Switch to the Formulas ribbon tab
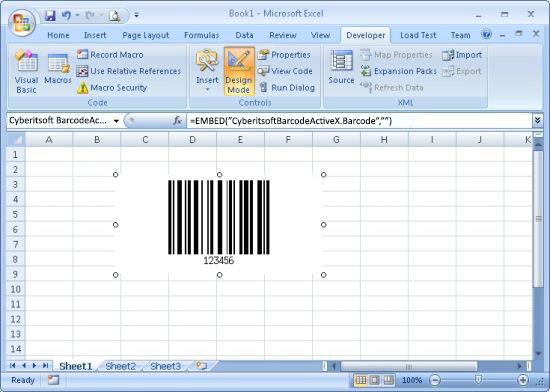550x392 pixels. tap(201, 35)
